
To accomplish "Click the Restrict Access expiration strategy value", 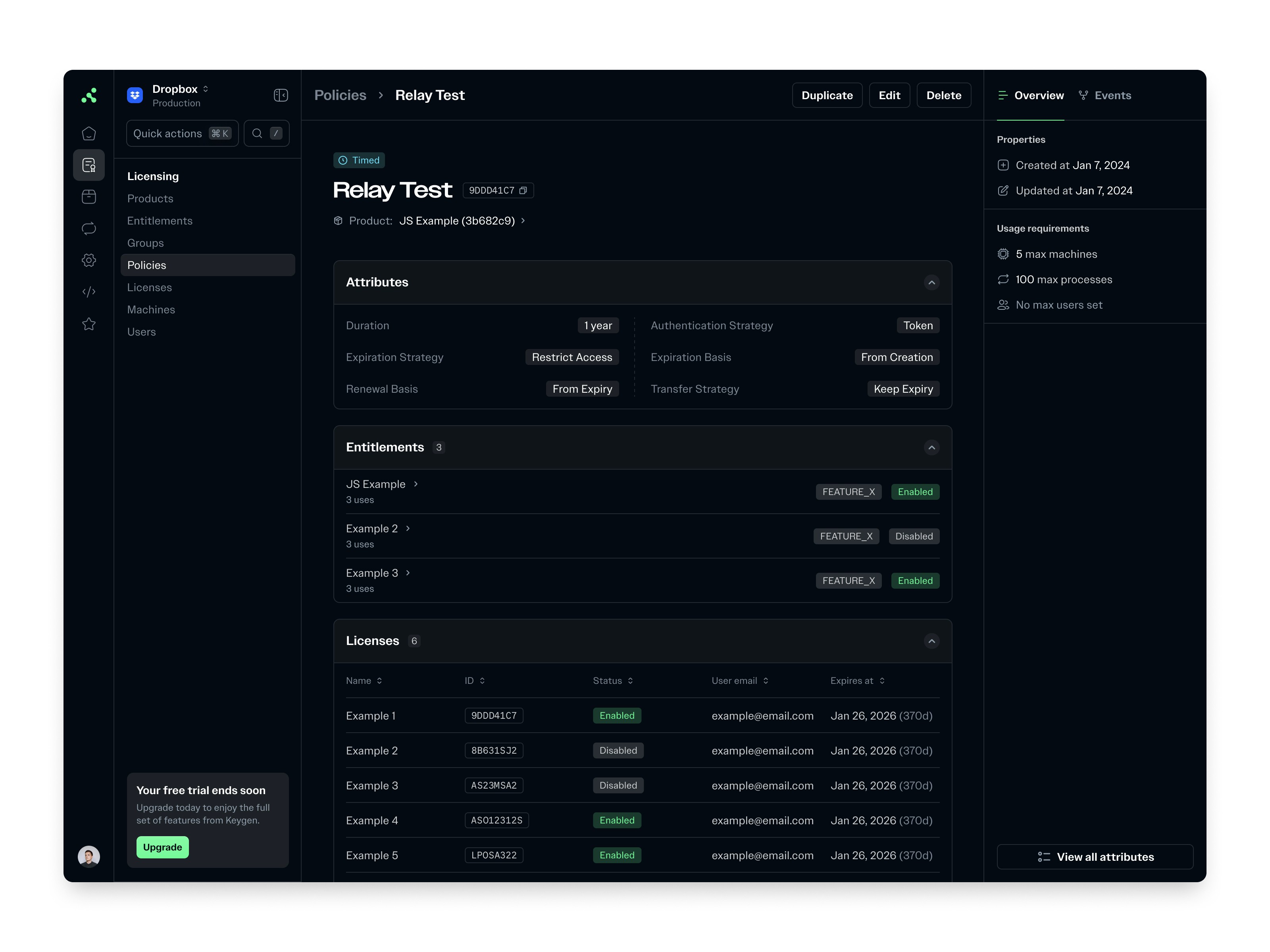I will coord(572,357).
